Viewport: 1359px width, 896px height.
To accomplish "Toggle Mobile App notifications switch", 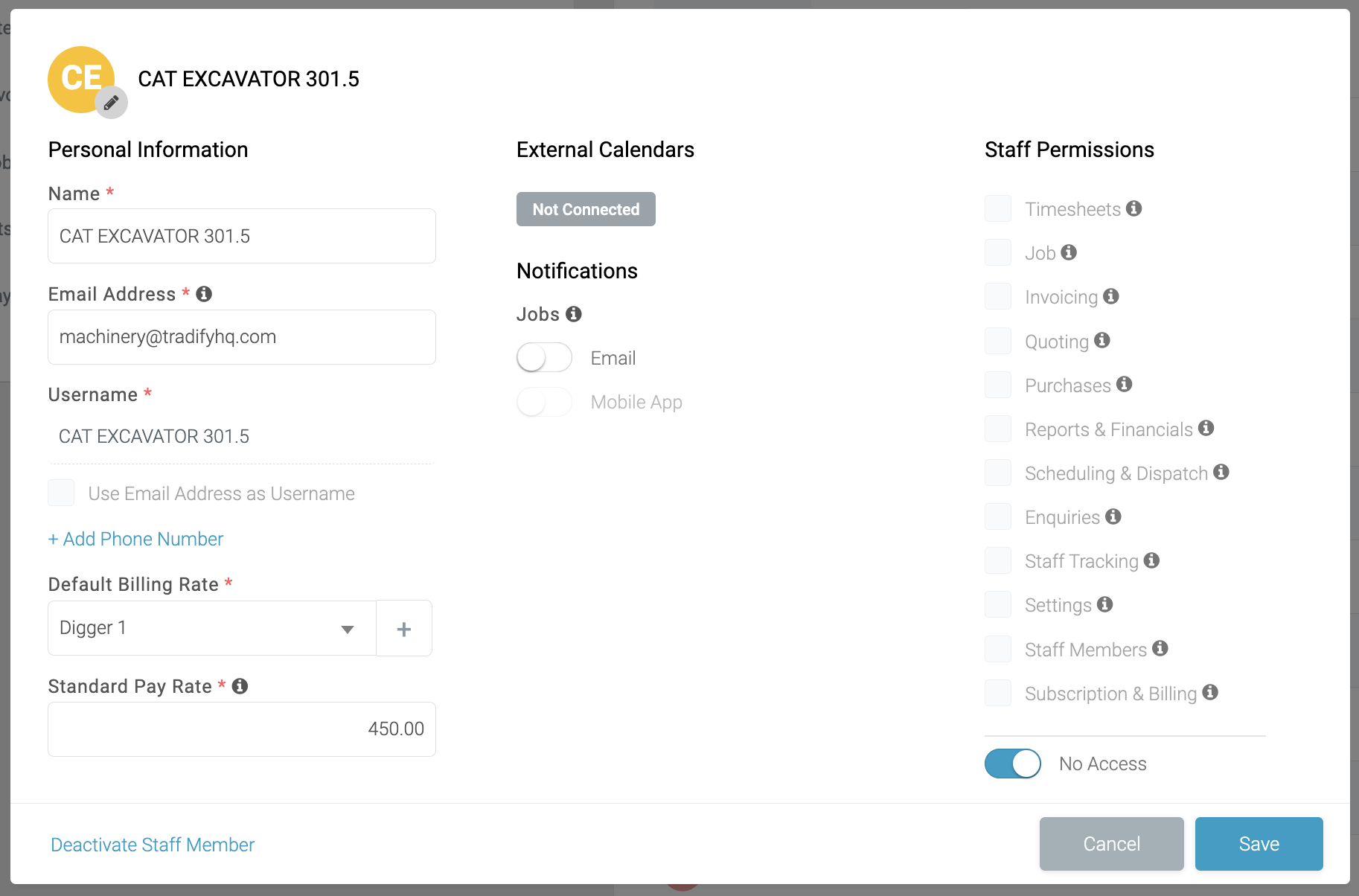I will (x=544, y=403).
